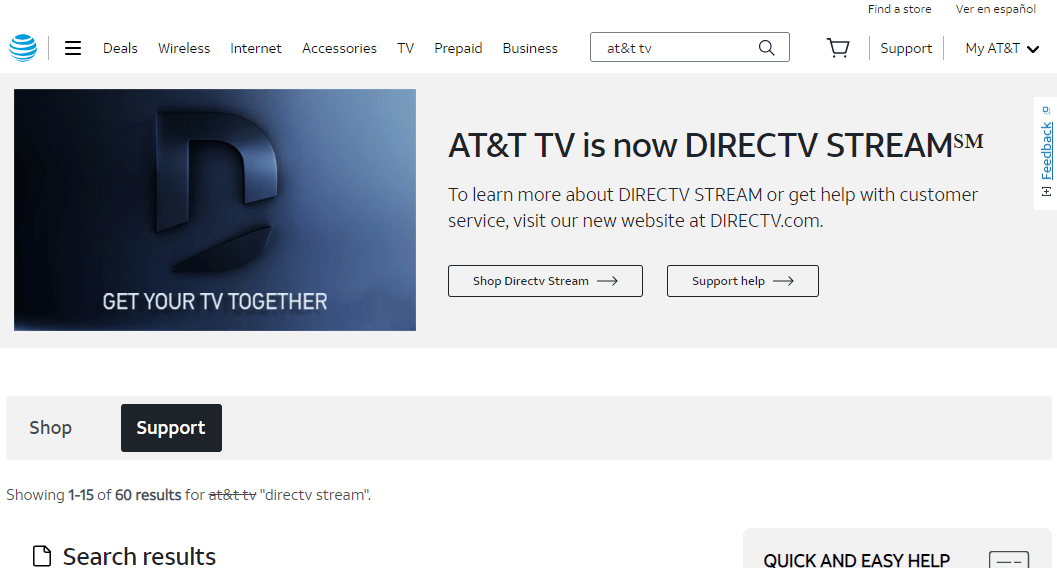Click the AT&T globe logo

pos(23,48)
